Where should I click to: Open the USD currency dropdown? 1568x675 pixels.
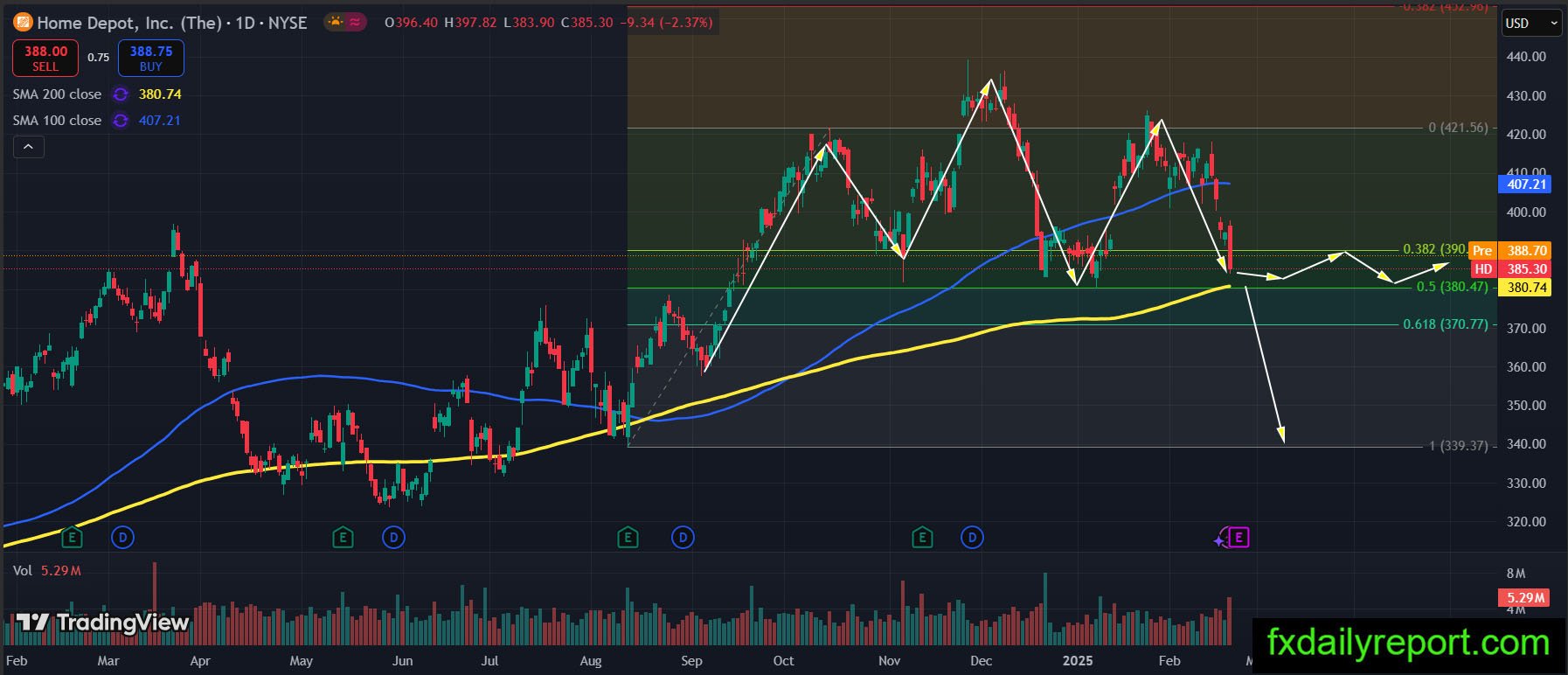pyautogui.click(x=1531, y=23)
